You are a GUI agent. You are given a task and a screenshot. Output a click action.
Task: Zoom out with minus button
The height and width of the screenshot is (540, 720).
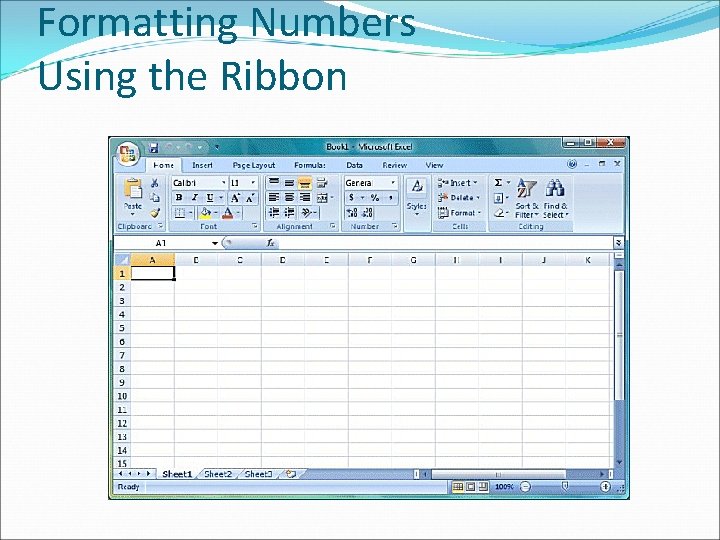[x=525, y=487]
